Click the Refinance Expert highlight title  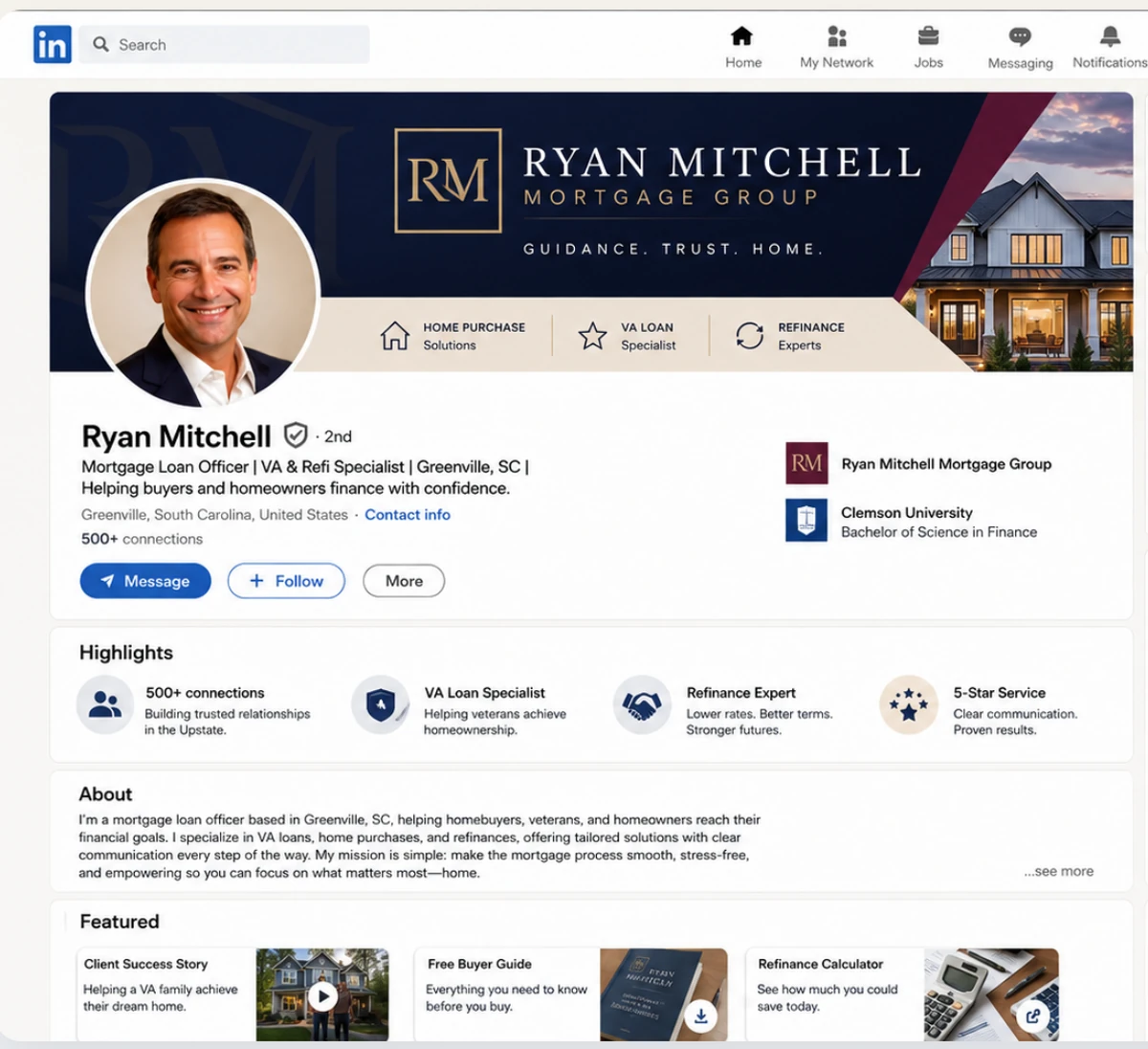pyautogui.click(x=741, y=693)
